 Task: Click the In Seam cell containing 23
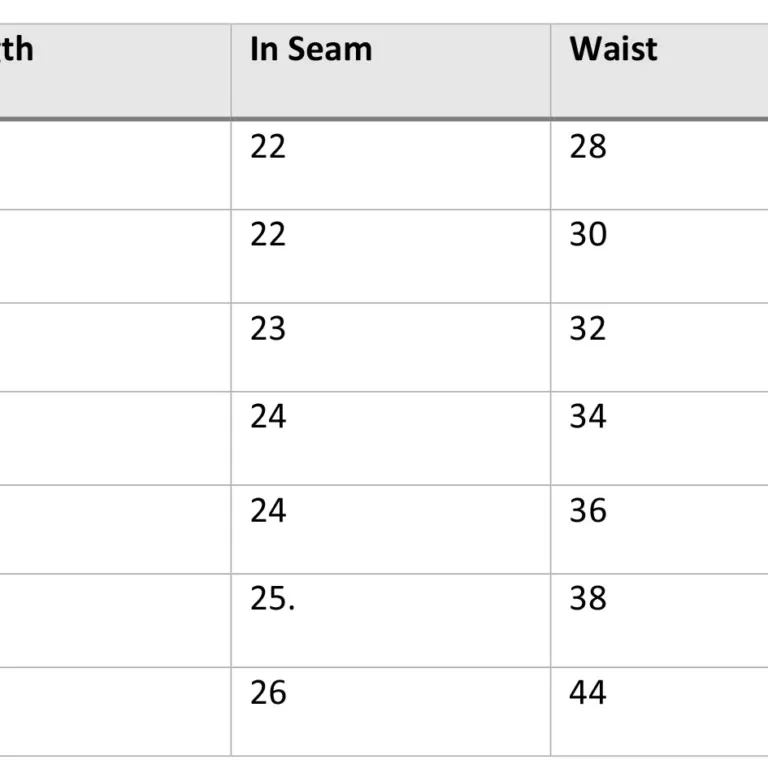[268, 329]
